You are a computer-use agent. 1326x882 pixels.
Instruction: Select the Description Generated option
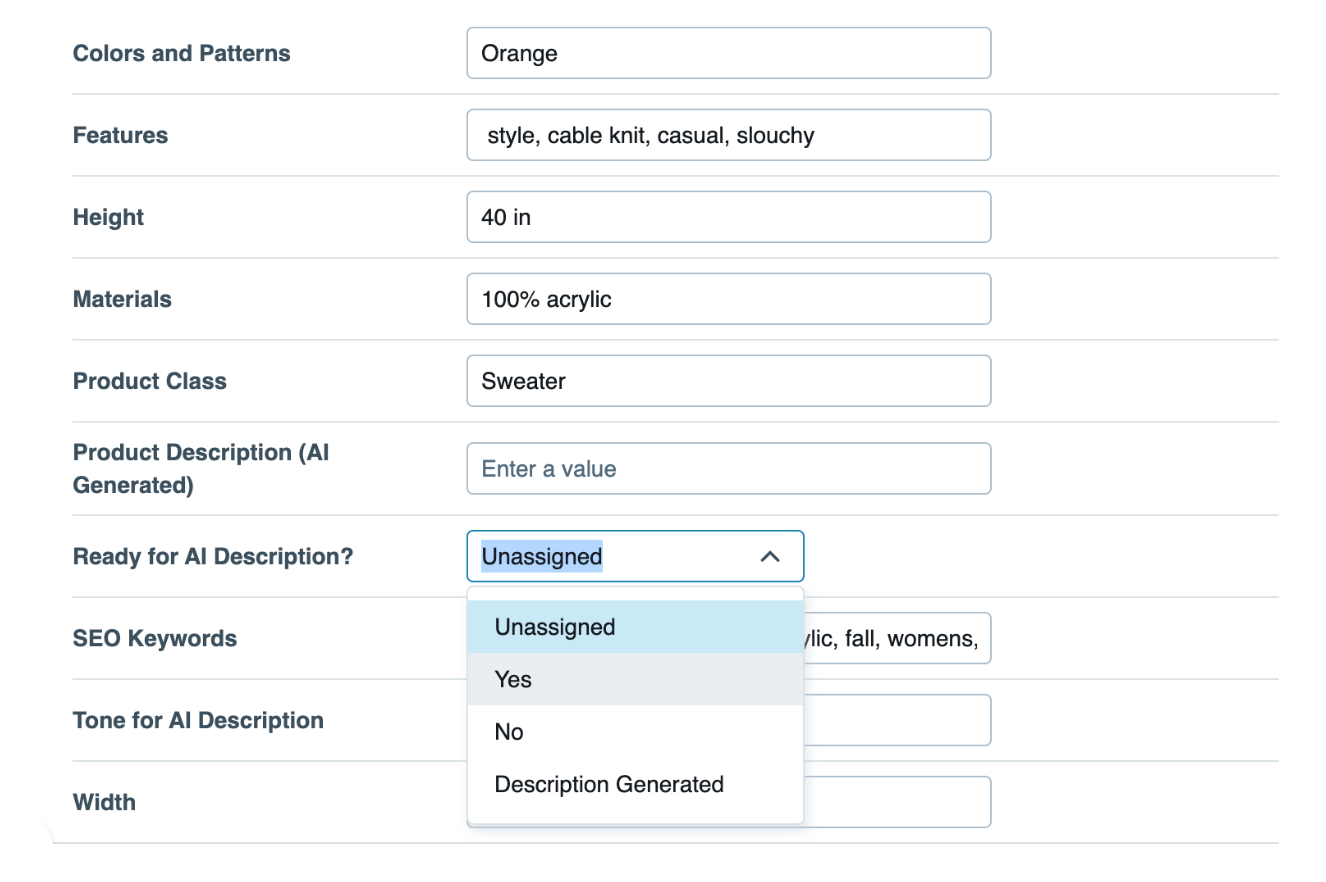click(x=635, y=784)
